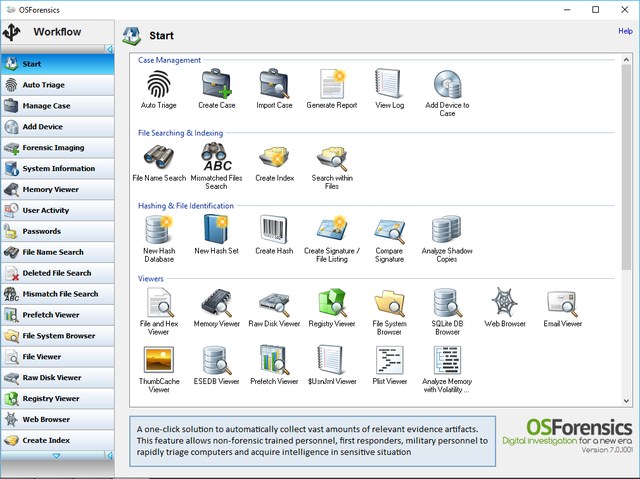Click the Email Viewer icon
Image resolution: width=640 pixels, height=479 pixels.
(x=562, y=303)
